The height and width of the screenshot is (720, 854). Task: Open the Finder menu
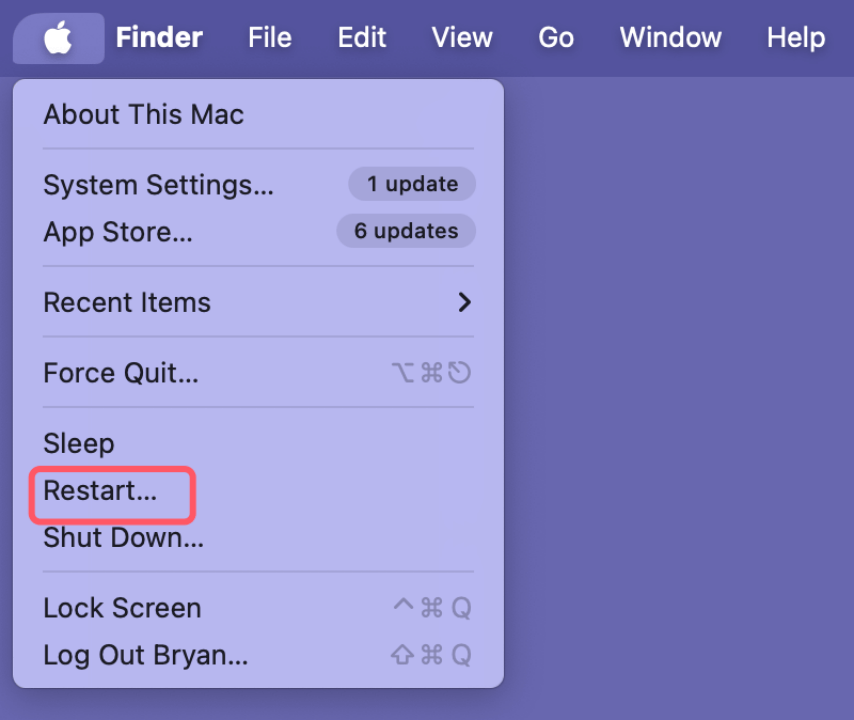click(159, 37)
